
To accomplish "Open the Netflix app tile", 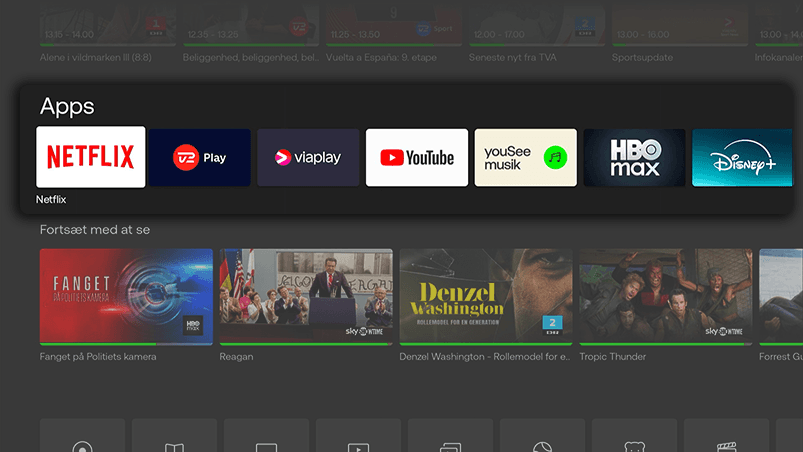I will (91, 157).
